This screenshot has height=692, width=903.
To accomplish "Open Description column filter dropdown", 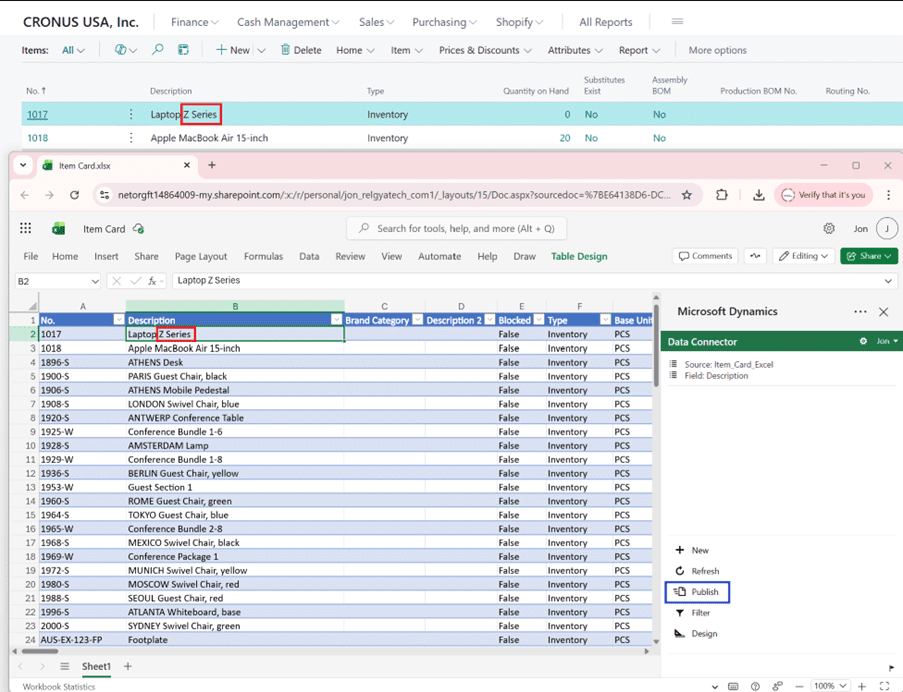I will [336, 320].
